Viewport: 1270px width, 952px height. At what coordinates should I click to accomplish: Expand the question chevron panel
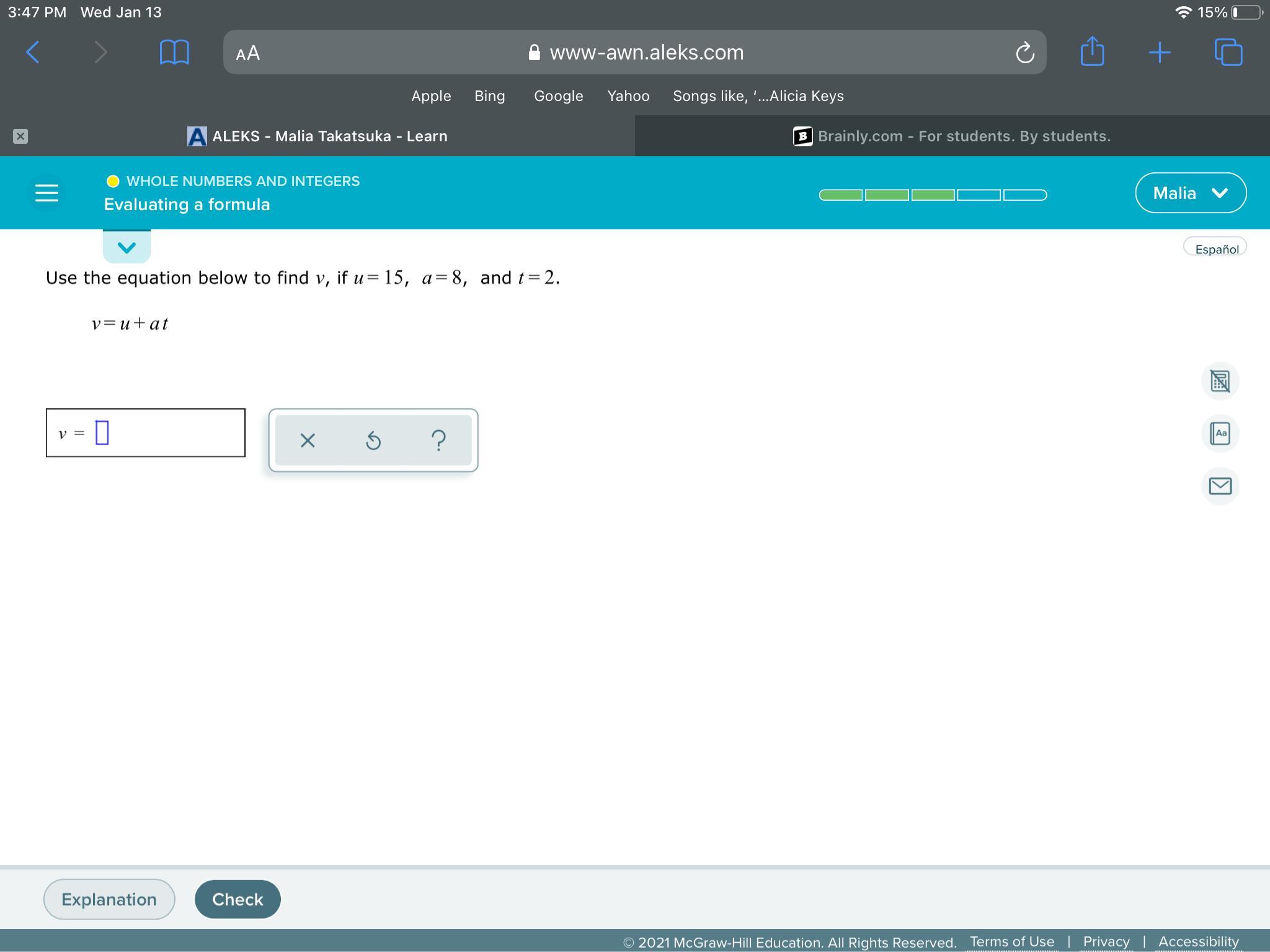tap(127, 247)
